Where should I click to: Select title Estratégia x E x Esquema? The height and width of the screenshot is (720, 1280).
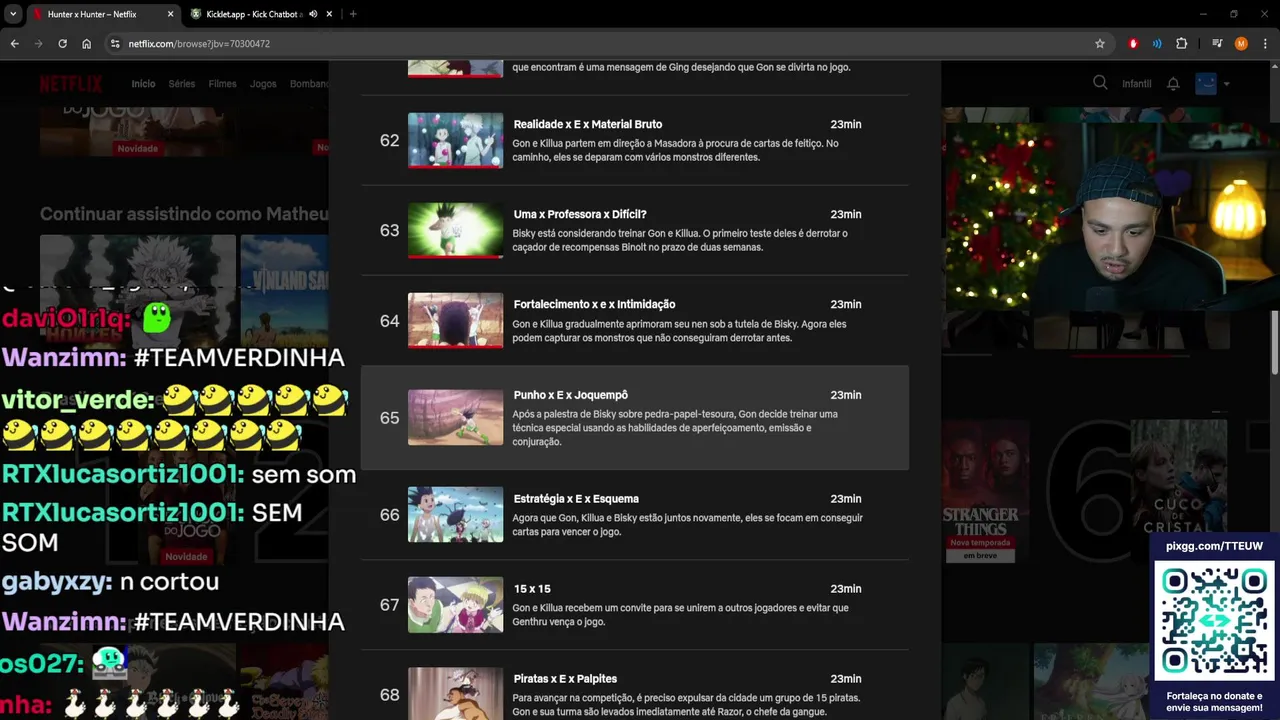point(576,498)
